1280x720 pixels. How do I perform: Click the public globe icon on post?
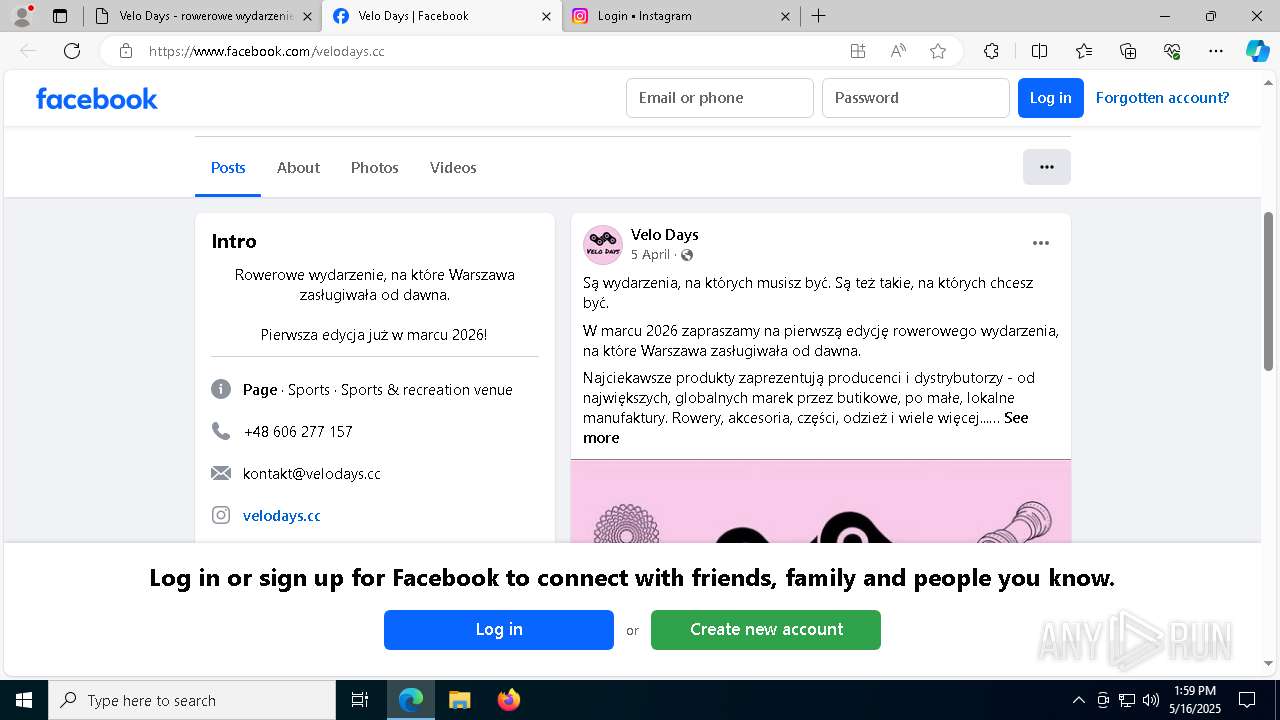pos(687,255)
